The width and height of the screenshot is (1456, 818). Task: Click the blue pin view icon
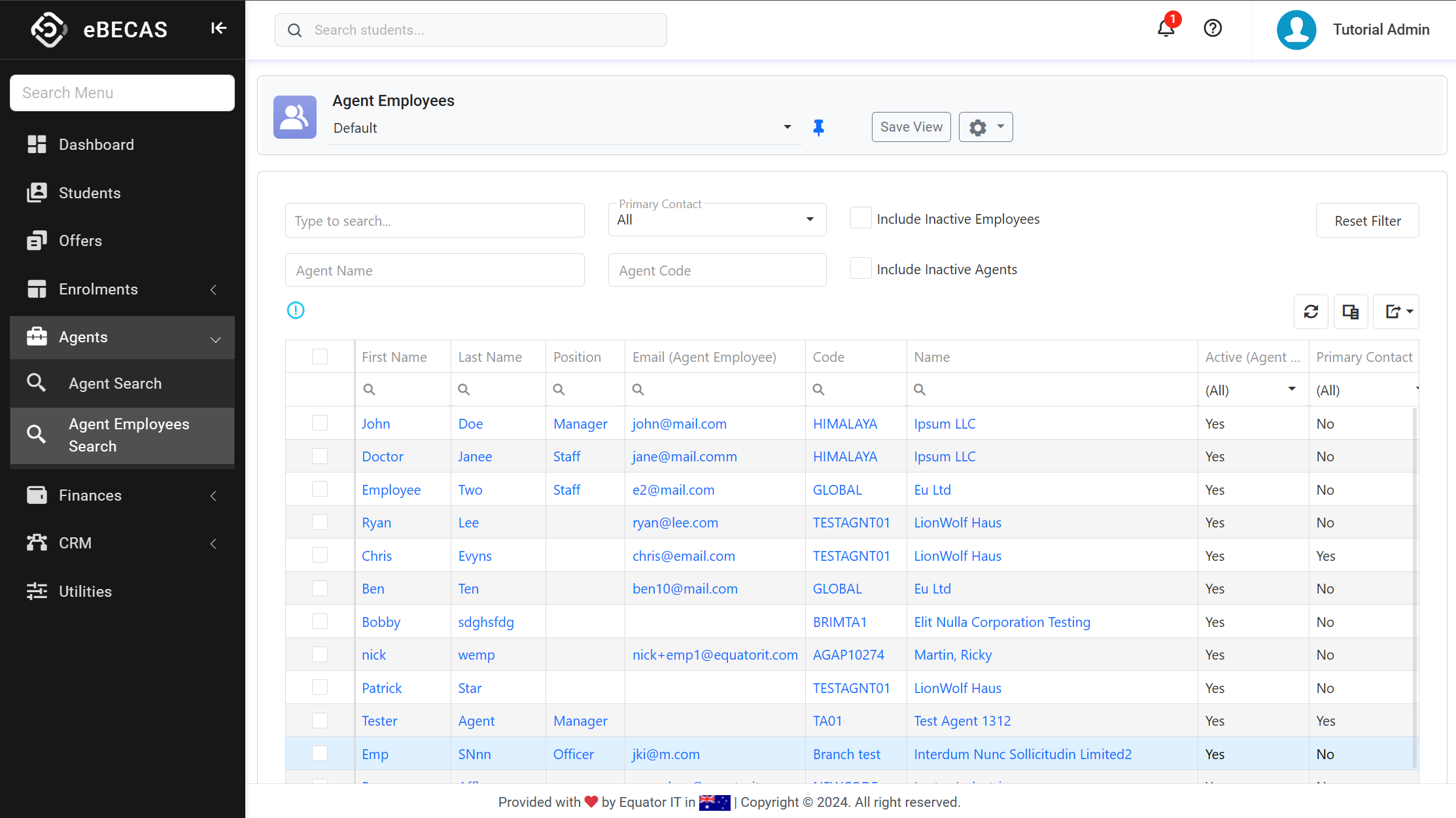coord(818,128)
